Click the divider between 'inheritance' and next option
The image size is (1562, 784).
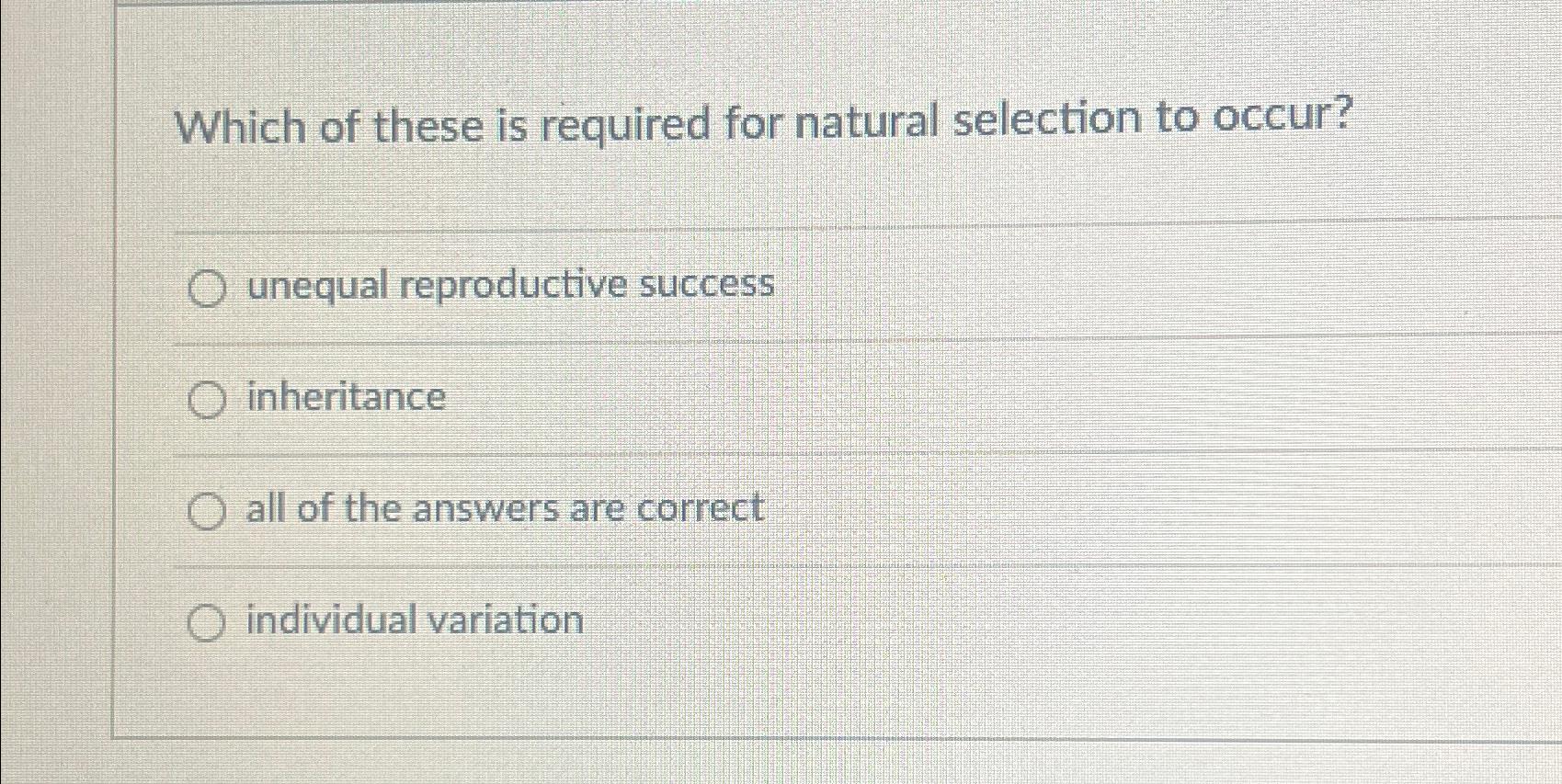click(x=735, y=454)
